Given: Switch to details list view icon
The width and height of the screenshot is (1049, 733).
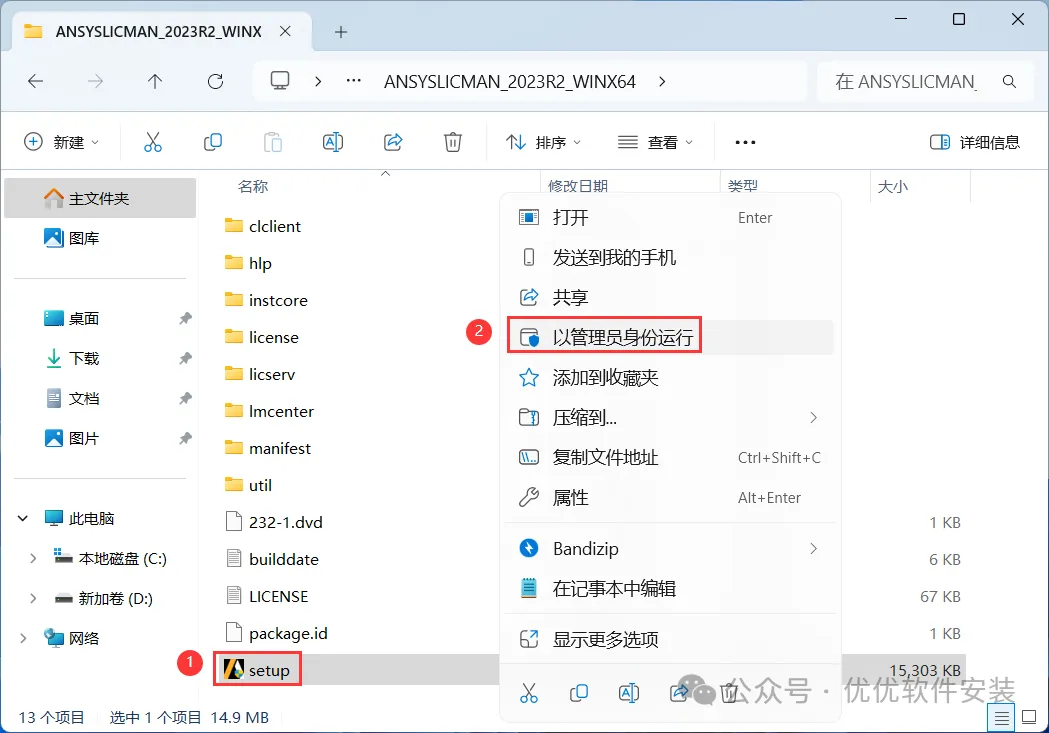Looking at the screenshot, I should [1001, 718].
